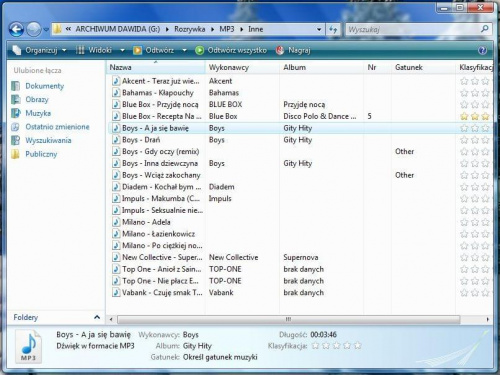
Task: Set first rating star in details pane
Action: pos(315,346)
